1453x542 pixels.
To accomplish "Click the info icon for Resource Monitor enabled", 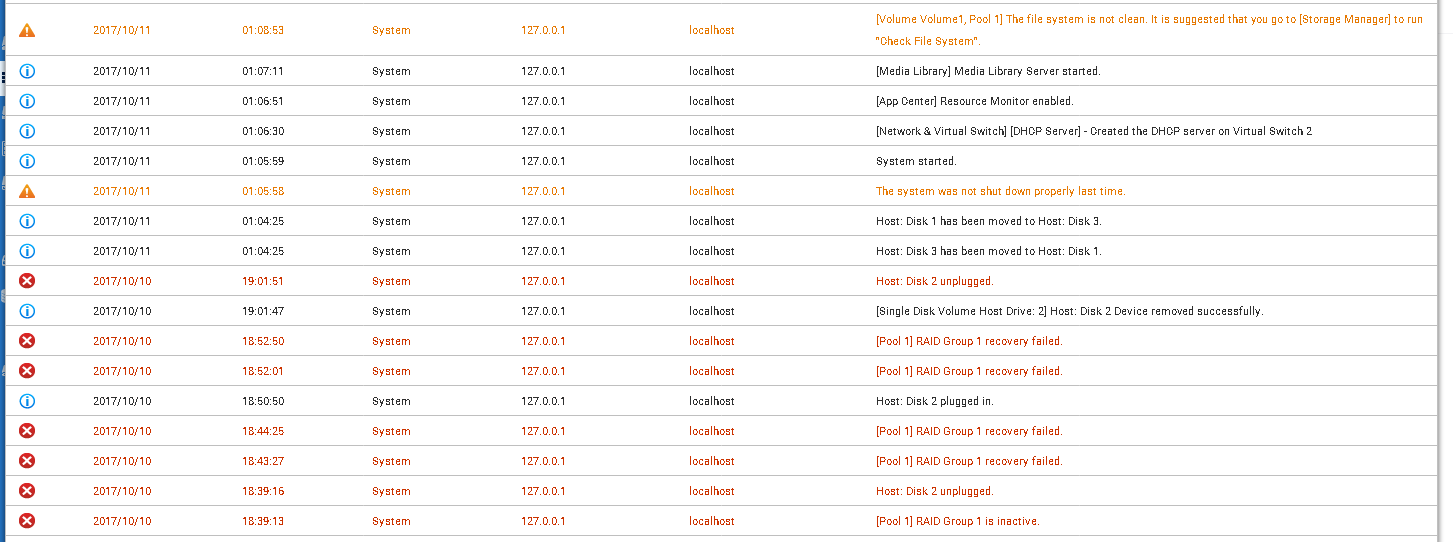I will (27, 101).
